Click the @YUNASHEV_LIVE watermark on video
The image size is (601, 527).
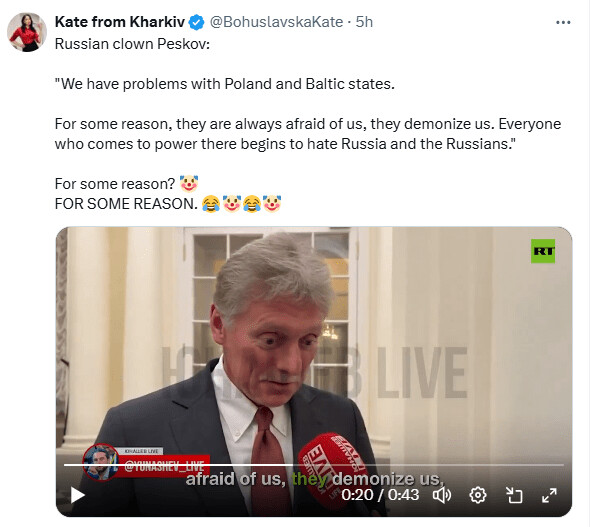165,467
